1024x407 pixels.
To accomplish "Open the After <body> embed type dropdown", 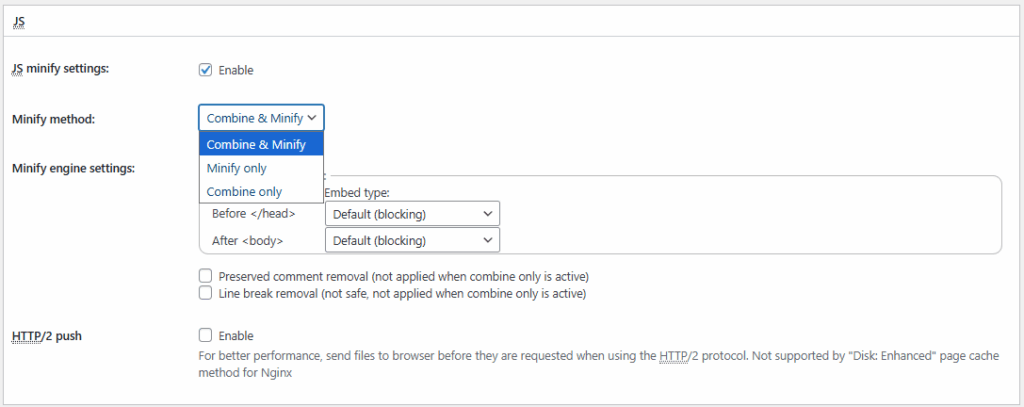I will 412,241.
